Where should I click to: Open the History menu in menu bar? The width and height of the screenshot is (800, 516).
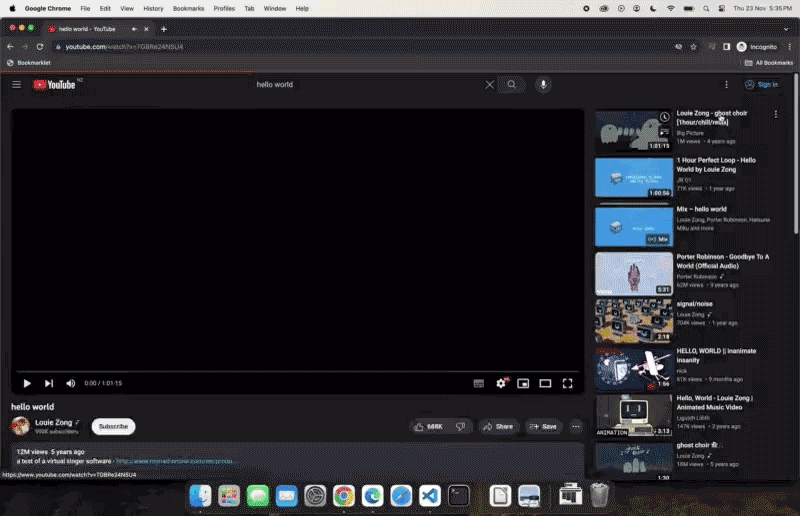(x=153, y=8)
